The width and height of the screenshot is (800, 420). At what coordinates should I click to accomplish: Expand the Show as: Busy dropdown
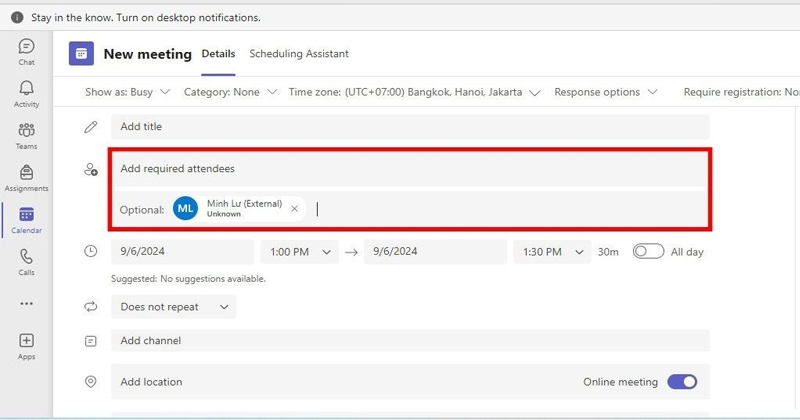[127, 92]
